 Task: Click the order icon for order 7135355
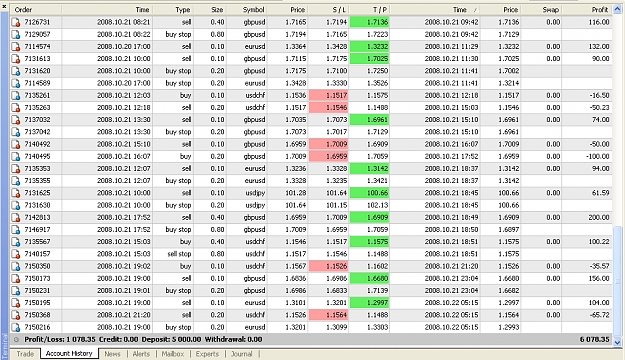click(x=16, y=181)
